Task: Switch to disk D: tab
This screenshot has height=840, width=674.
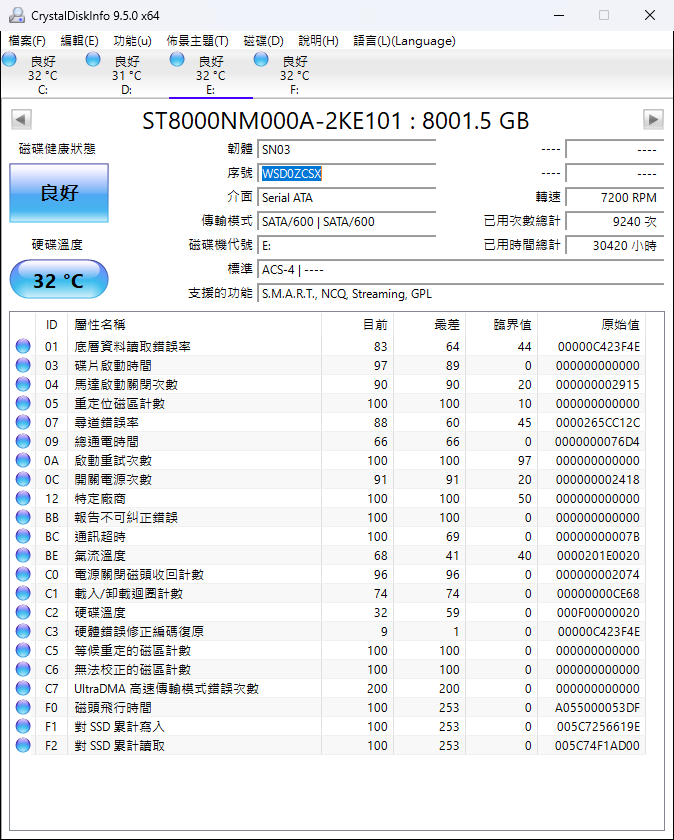Action: click(x=126, y=74)
